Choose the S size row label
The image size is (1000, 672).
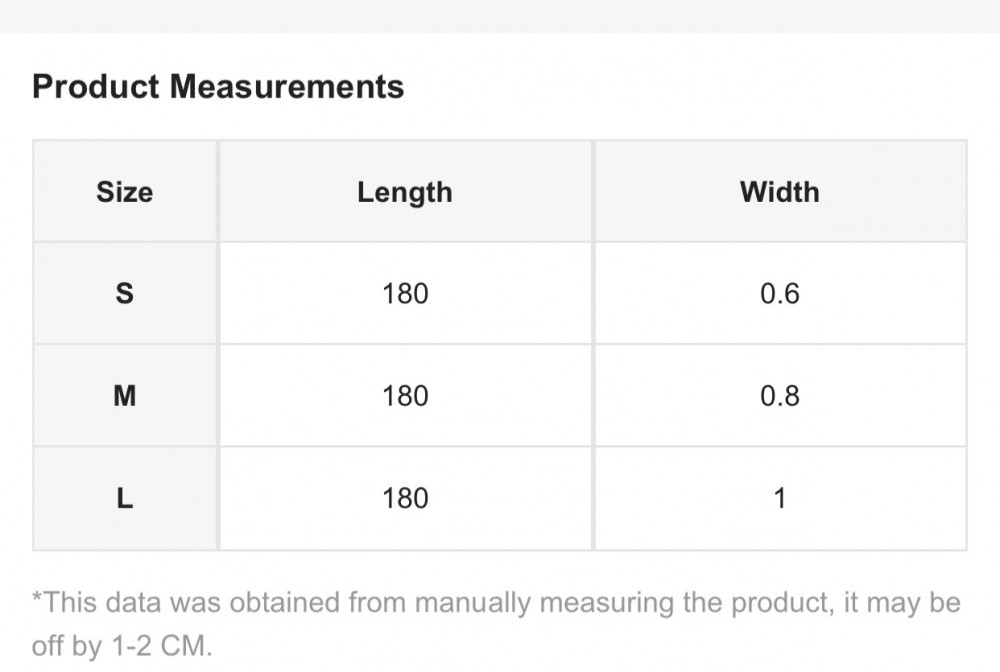tap(125, 294)
